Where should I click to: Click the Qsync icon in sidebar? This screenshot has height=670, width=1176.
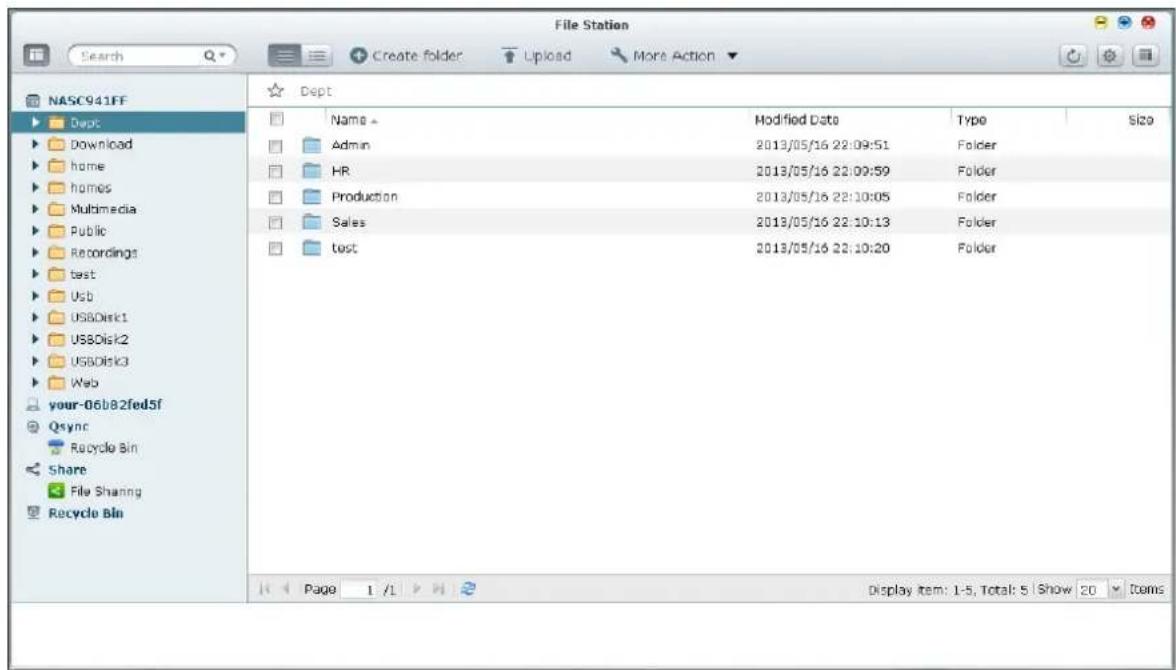[x=32, y=426]
